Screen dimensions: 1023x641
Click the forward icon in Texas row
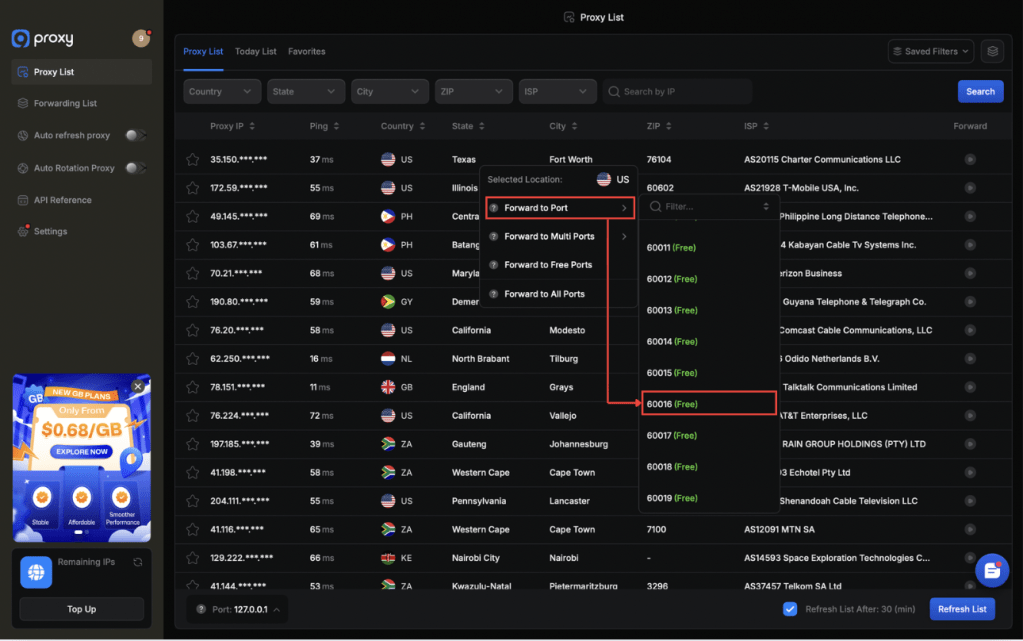pos(969,159)
